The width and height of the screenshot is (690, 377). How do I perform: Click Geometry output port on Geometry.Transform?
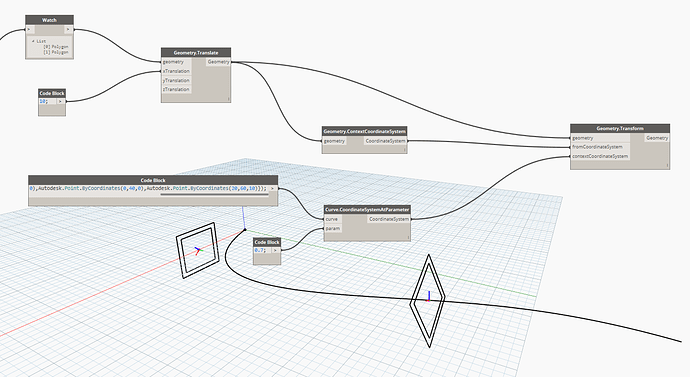pos(657,138)
